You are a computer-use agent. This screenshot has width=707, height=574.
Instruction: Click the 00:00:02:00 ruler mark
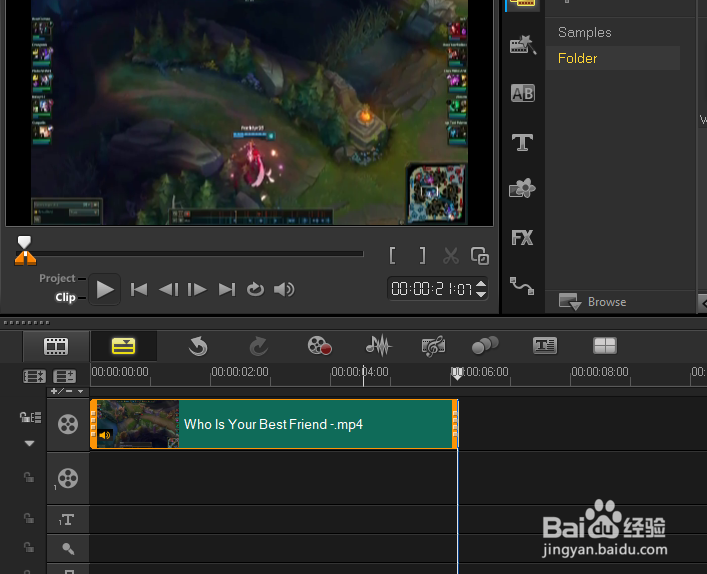[239, 372]
